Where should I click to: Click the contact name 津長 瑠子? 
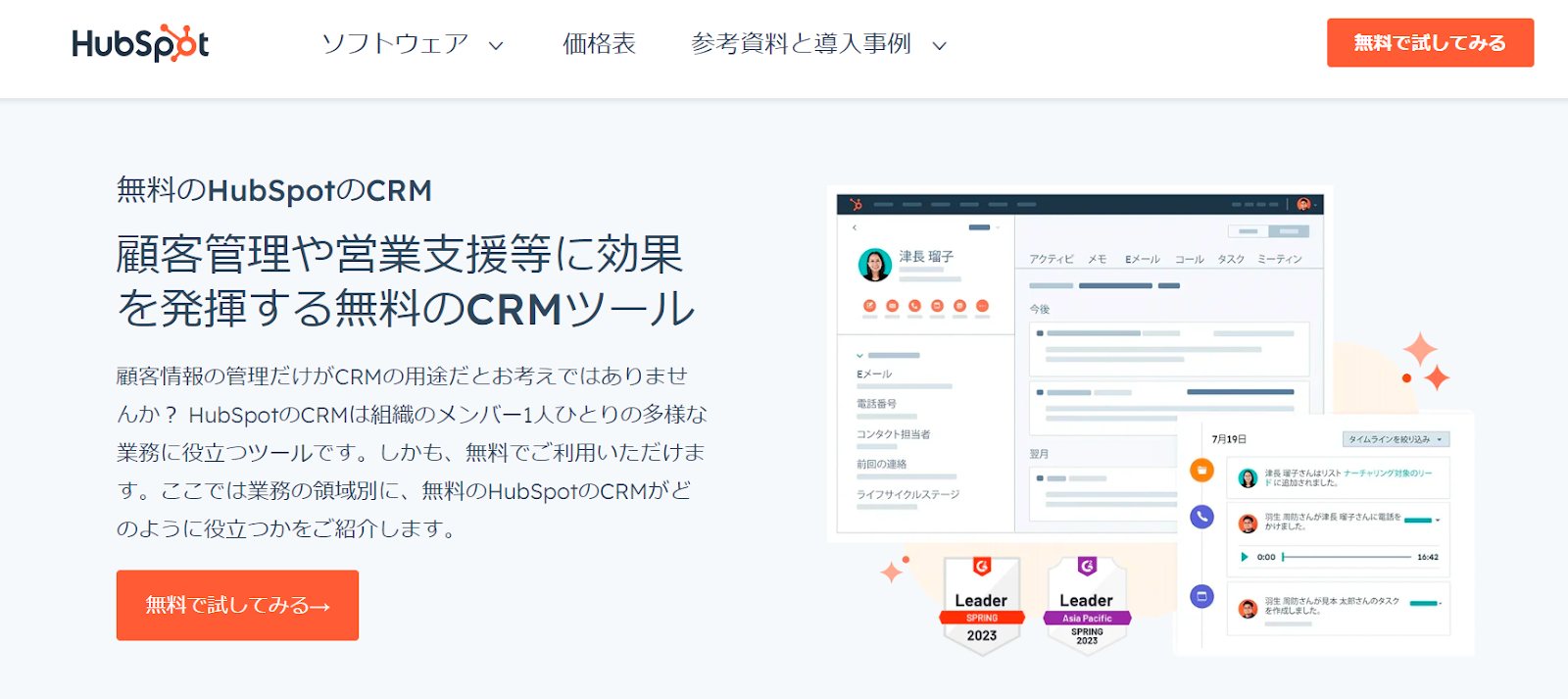point(926,256)
